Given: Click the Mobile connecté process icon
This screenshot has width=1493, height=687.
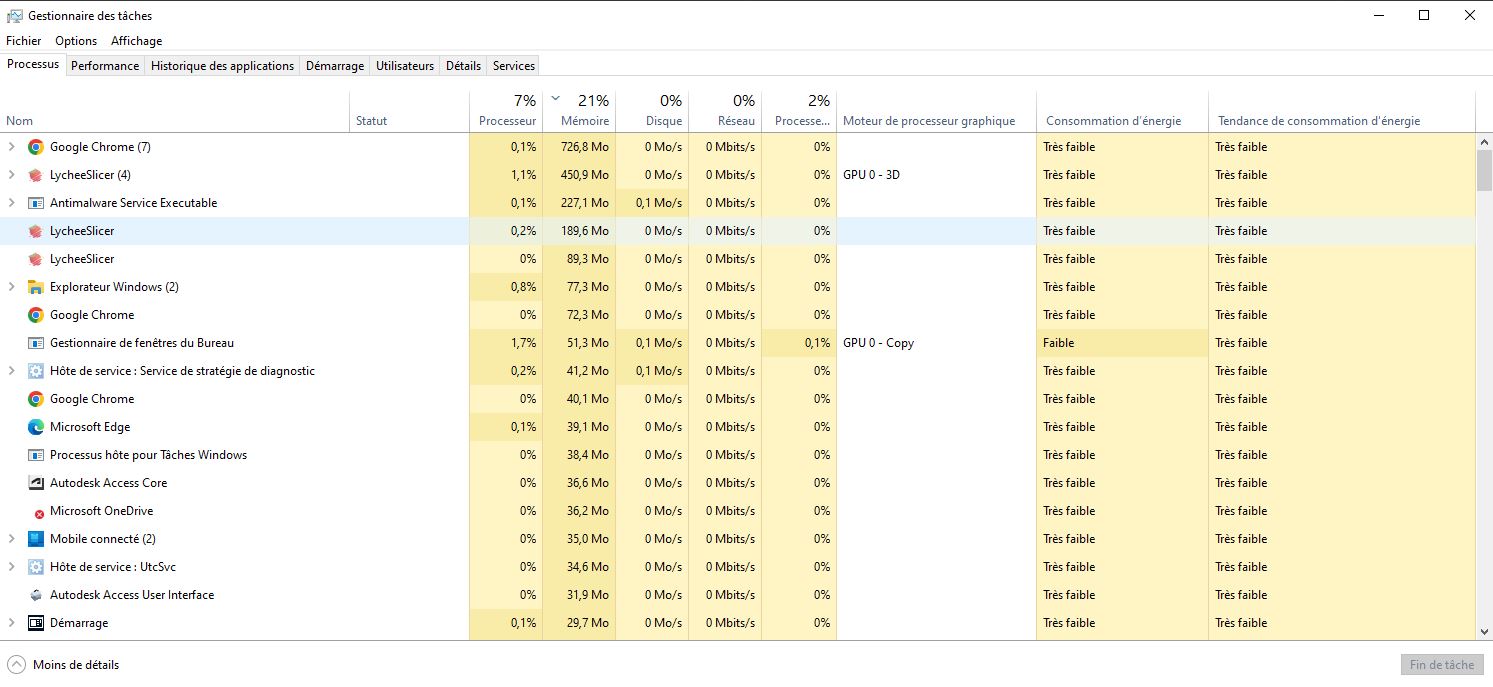Looking at the screenshot, I should coord(35,539).
